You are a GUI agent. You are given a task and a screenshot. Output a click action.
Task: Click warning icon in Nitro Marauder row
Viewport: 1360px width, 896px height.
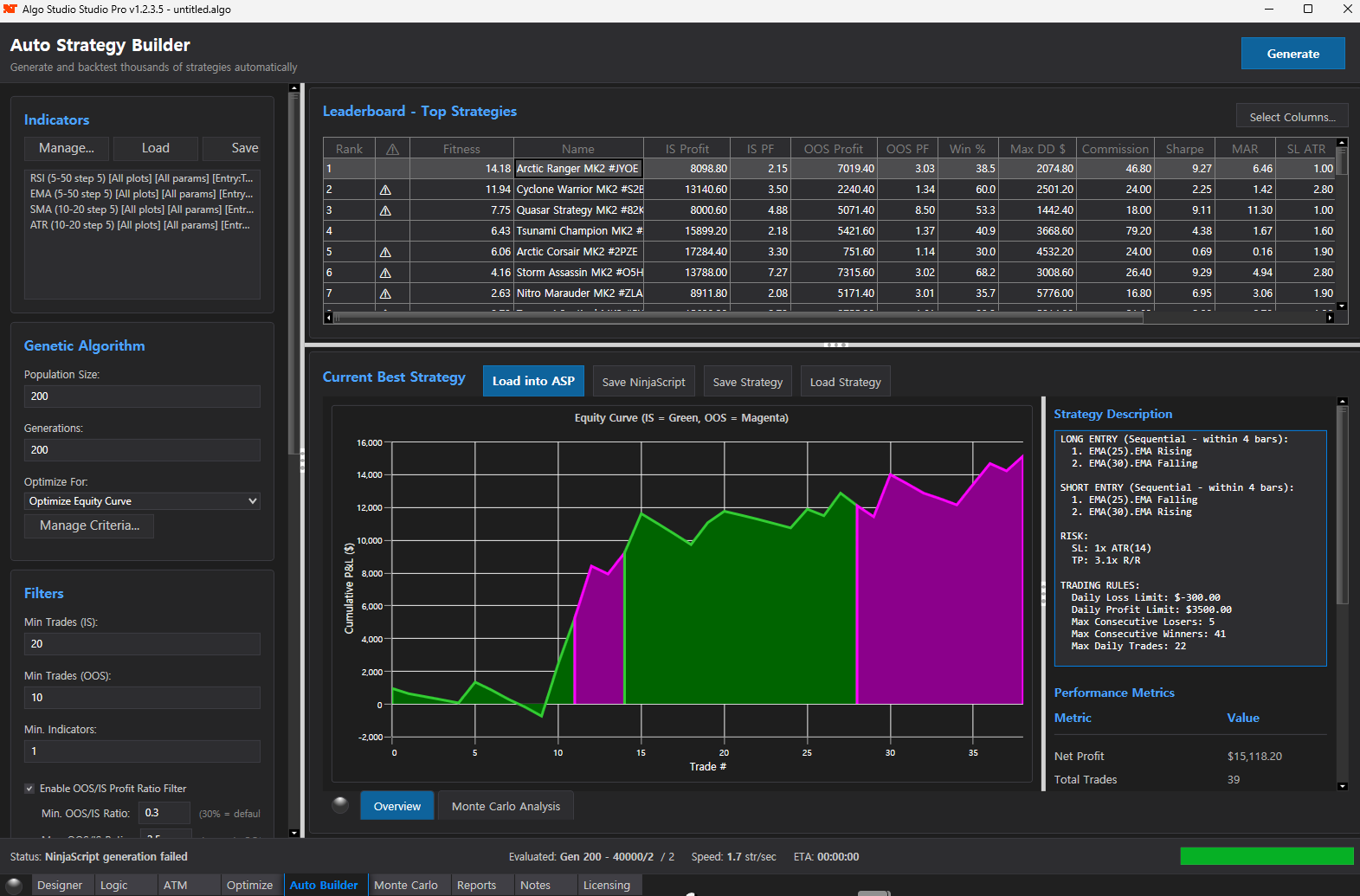coord(385,293)
